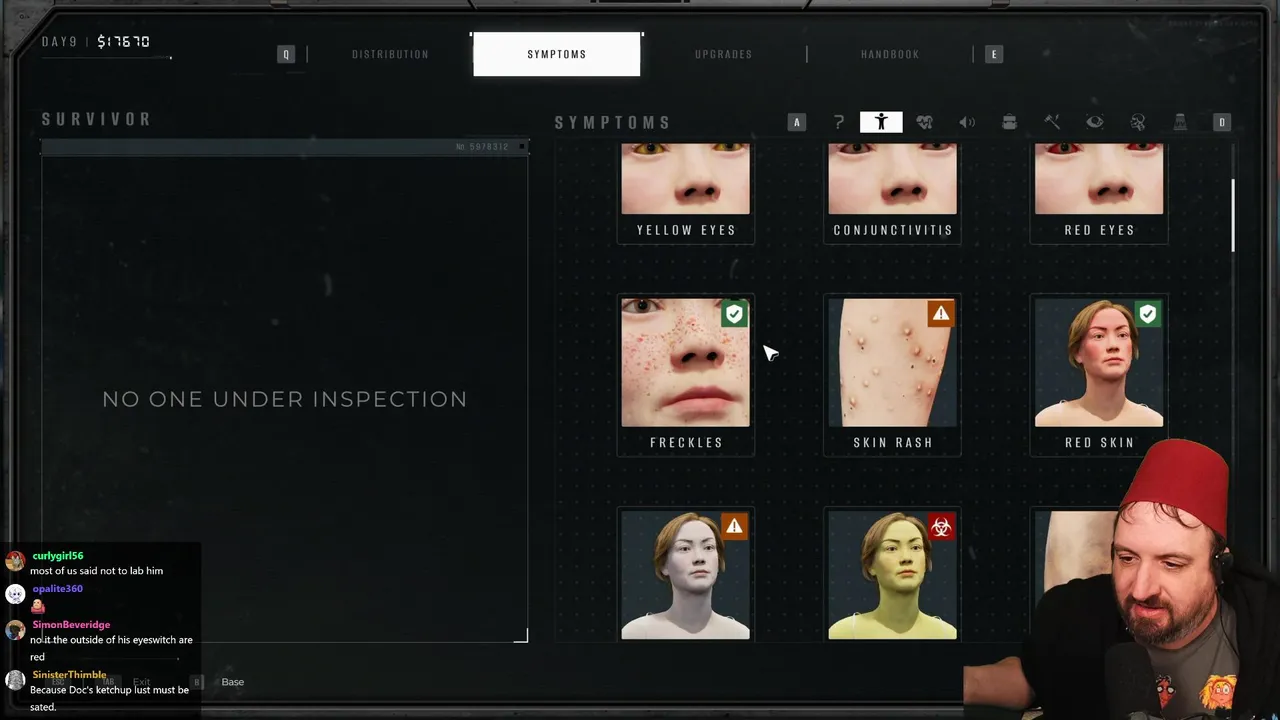Open the Distribution tab

point(390,54)
